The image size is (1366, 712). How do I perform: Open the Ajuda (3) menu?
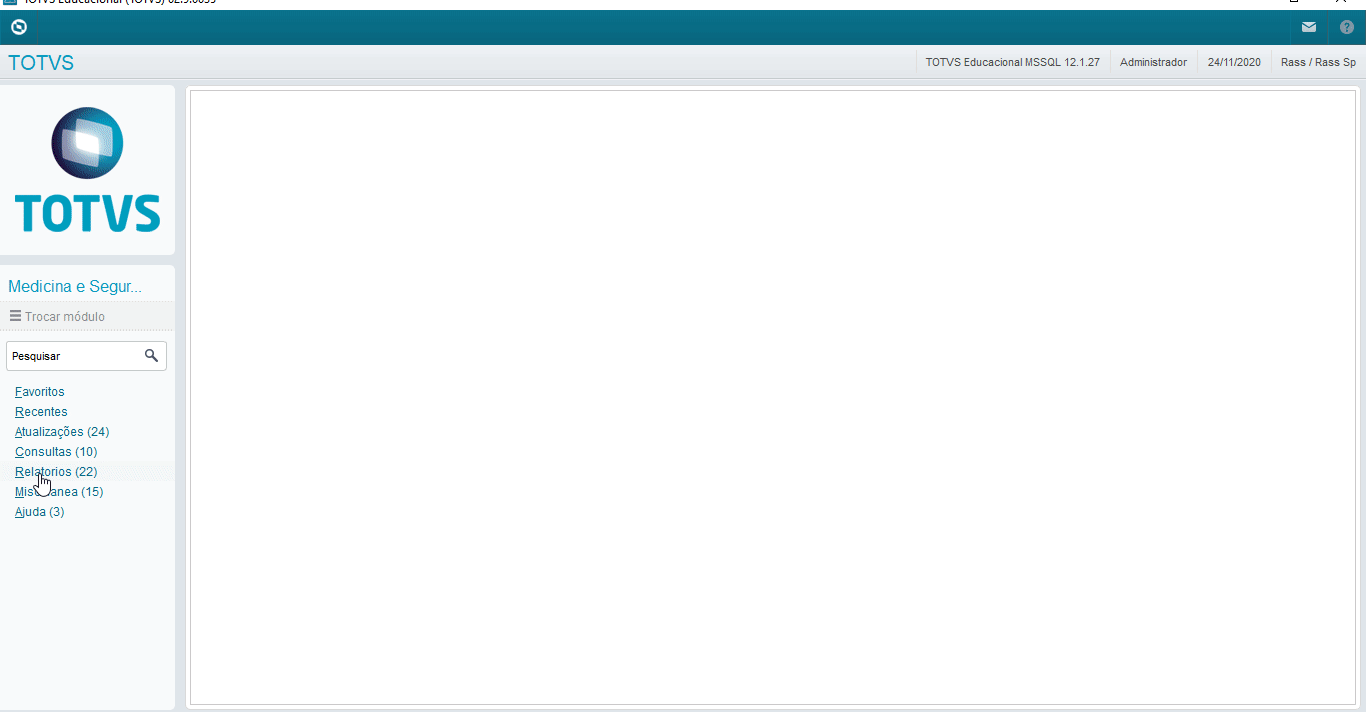pos(40,512)
